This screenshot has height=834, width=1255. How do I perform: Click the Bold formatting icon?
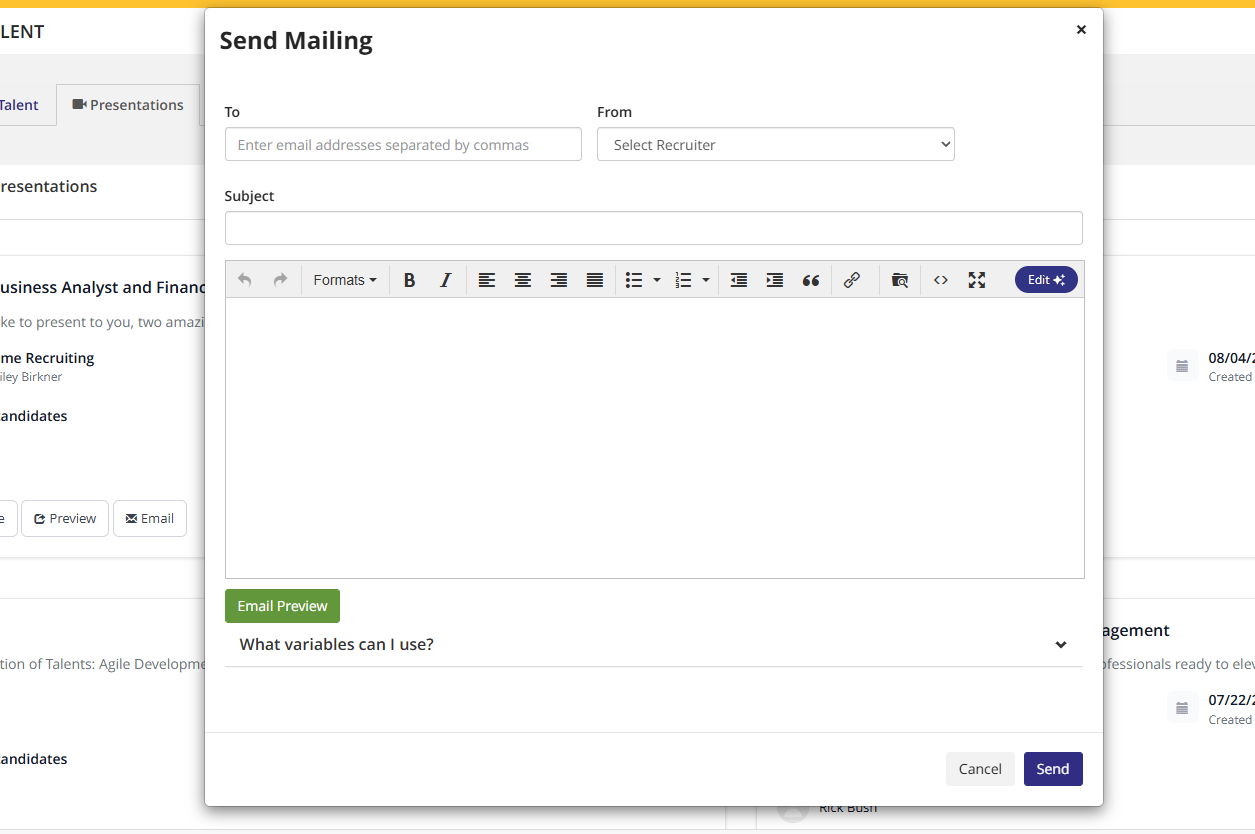coord(409,280)
